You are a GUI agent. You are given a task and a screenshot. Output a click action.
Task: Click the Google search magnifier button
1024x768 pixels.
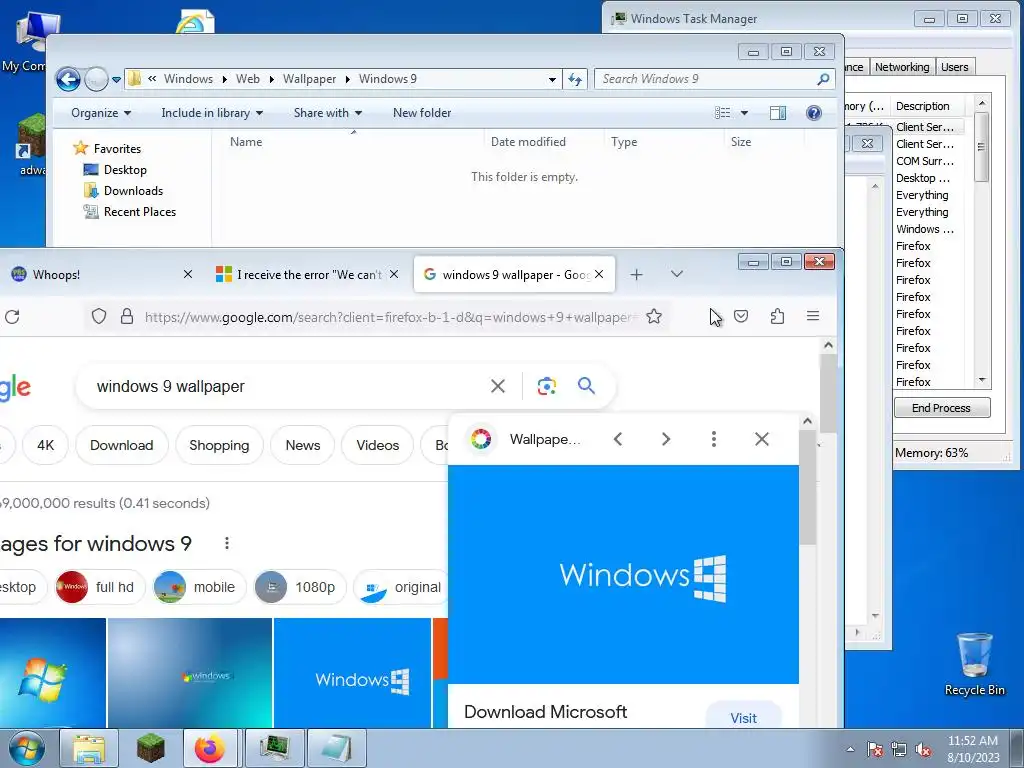point(586,386)
